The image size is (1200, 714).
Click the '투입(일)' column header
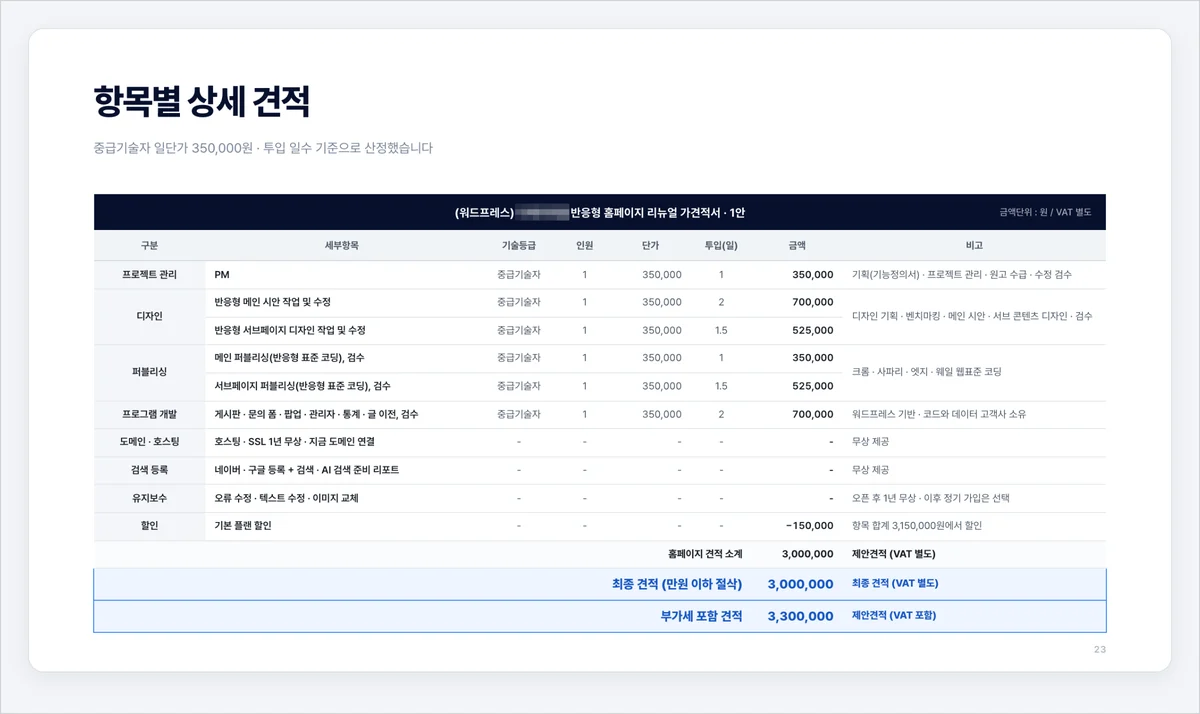point(721,246)
